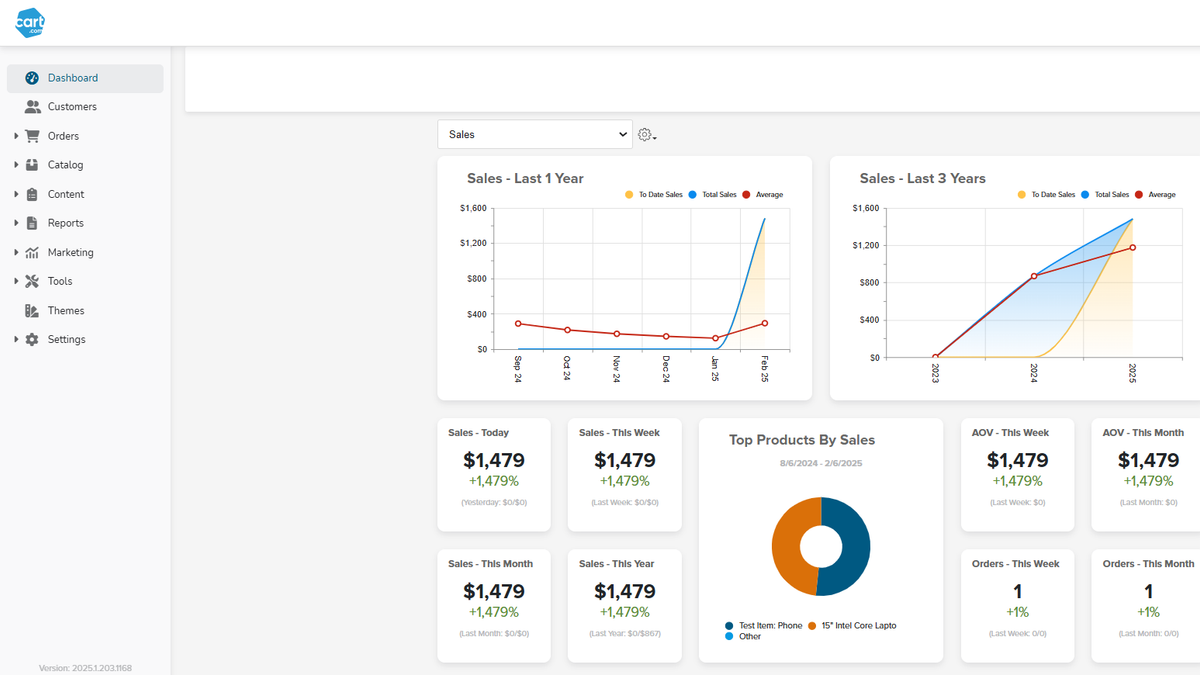Click the version number text in sidebar footer
Viewport: 1200px width, 675px height.
pos(85,668)
